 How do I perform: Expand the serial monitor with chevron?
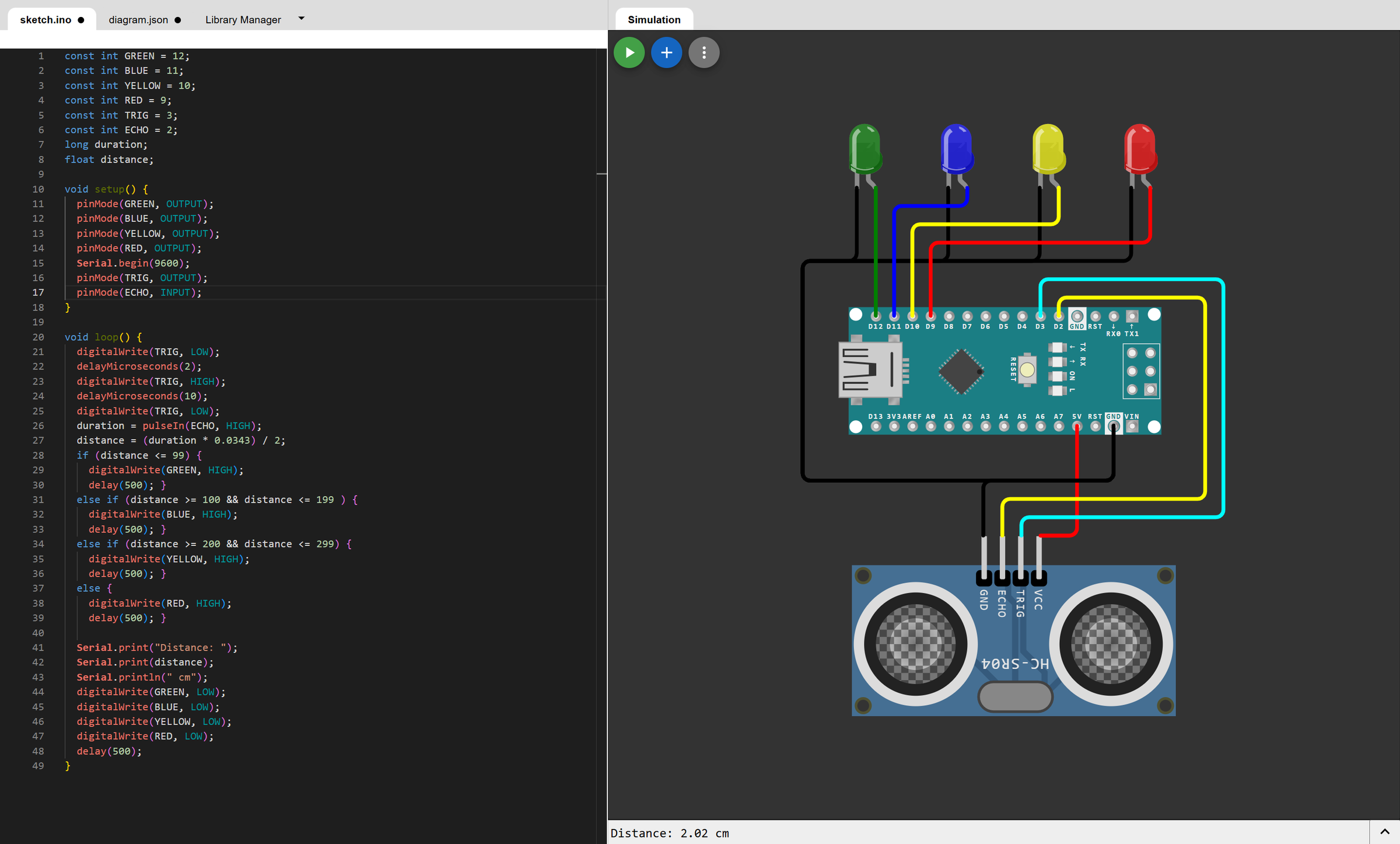1384,832
